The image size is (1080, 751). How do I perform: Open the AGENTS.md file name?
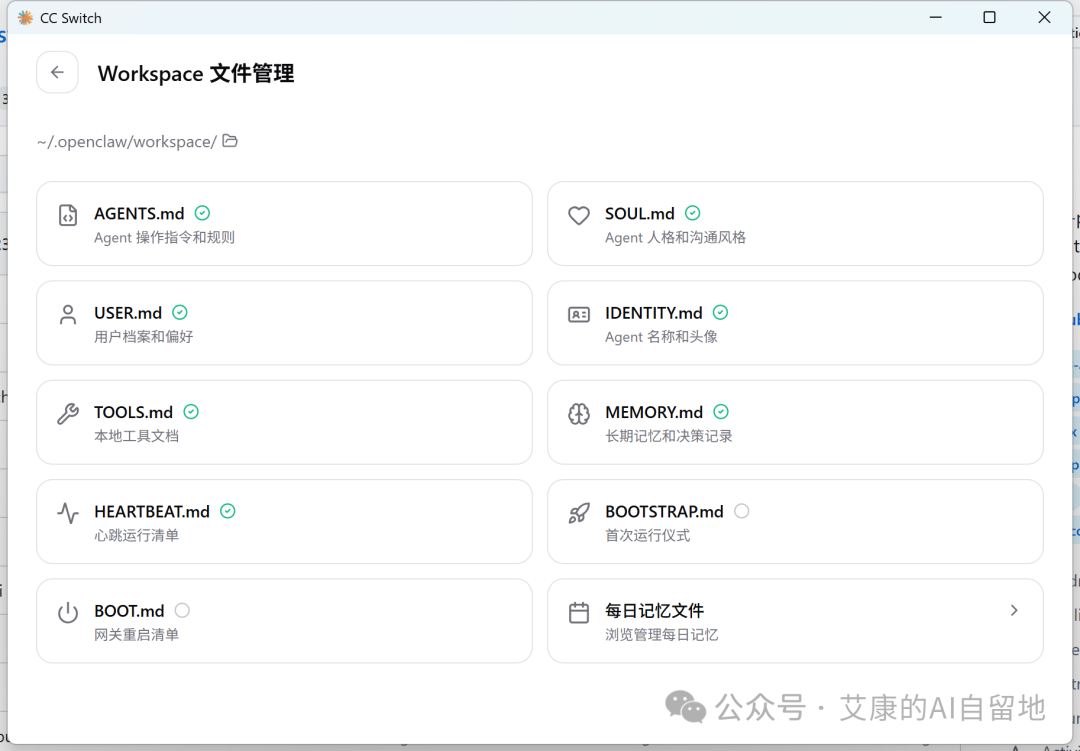(x=139, y=214)
